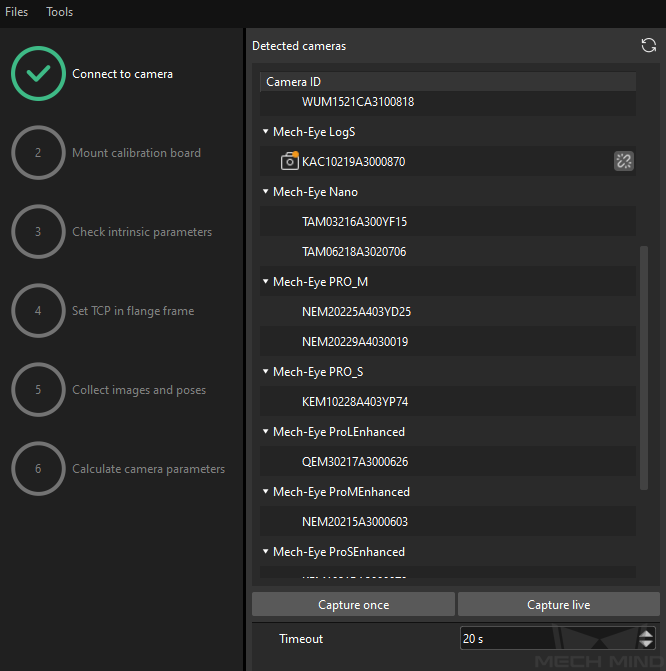Image resolution: width=666 pixels, height=671 pixels.
Task: Click the Mech-Eye ProMEnhanced group name
Action: click(341, 492)
